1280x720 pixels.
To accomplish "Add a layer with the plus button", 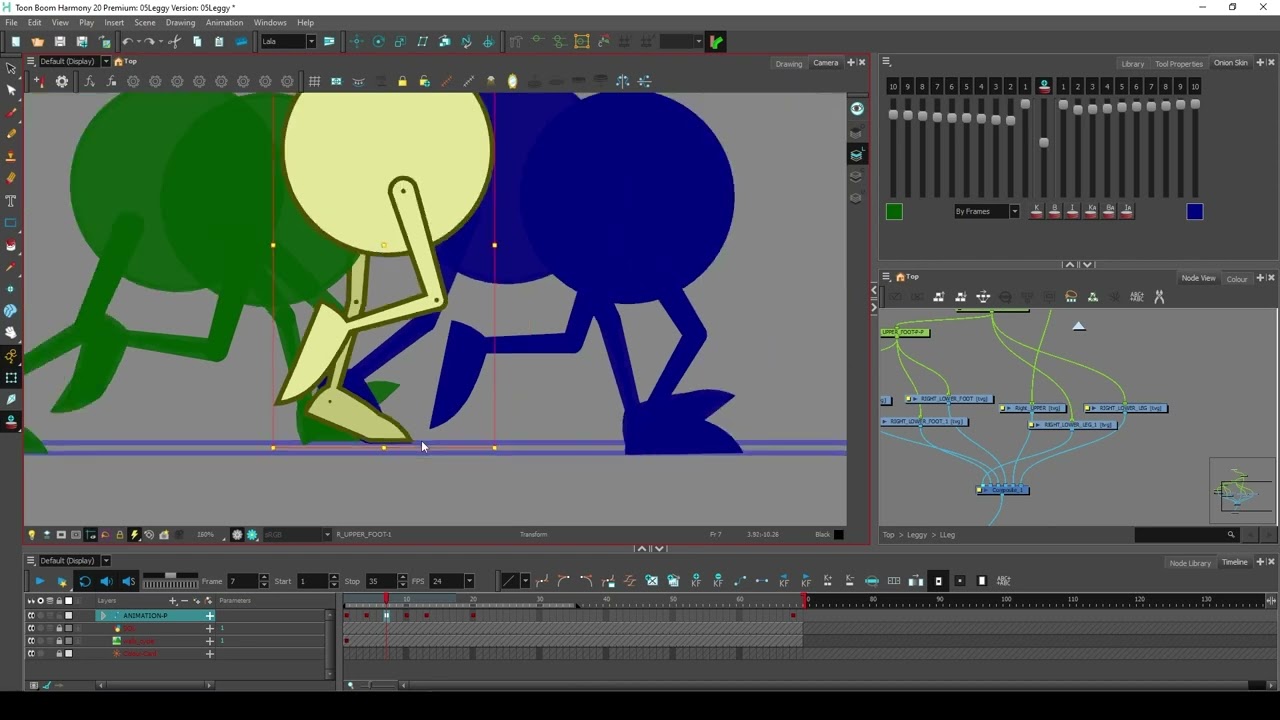I will pos(172,601).
